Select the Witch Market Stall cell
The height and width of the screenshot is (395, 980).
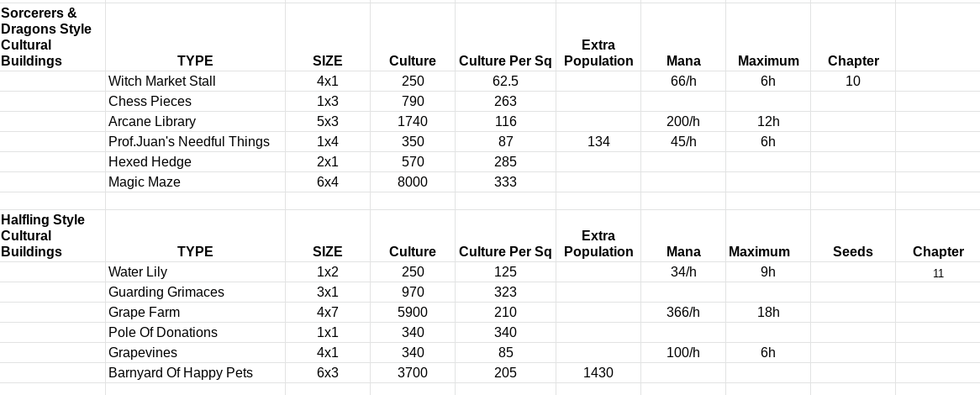[195, 81]
